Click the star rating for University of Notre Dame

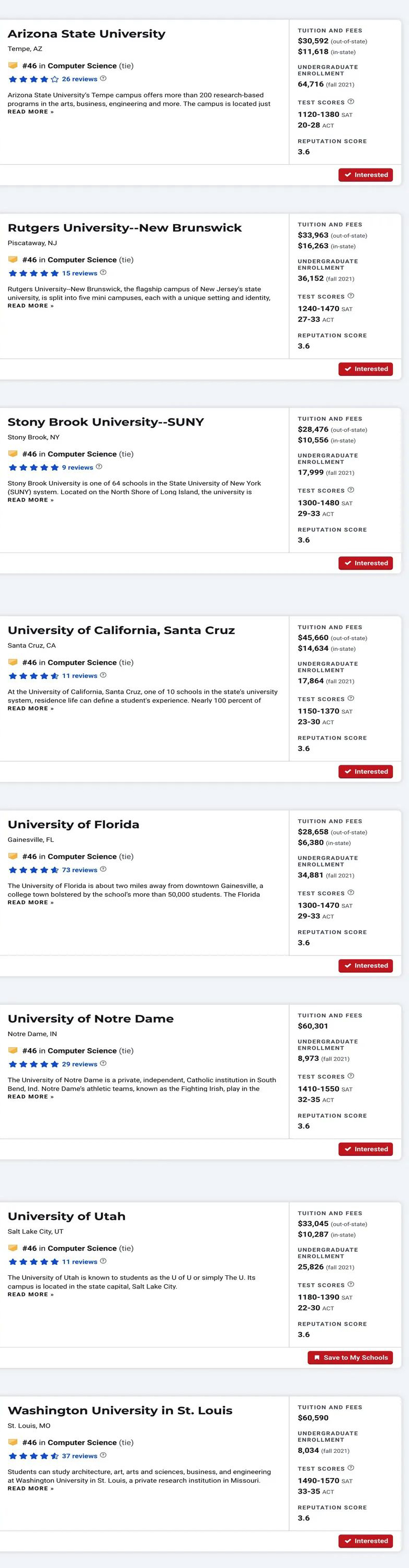[x=33, y=1064]
